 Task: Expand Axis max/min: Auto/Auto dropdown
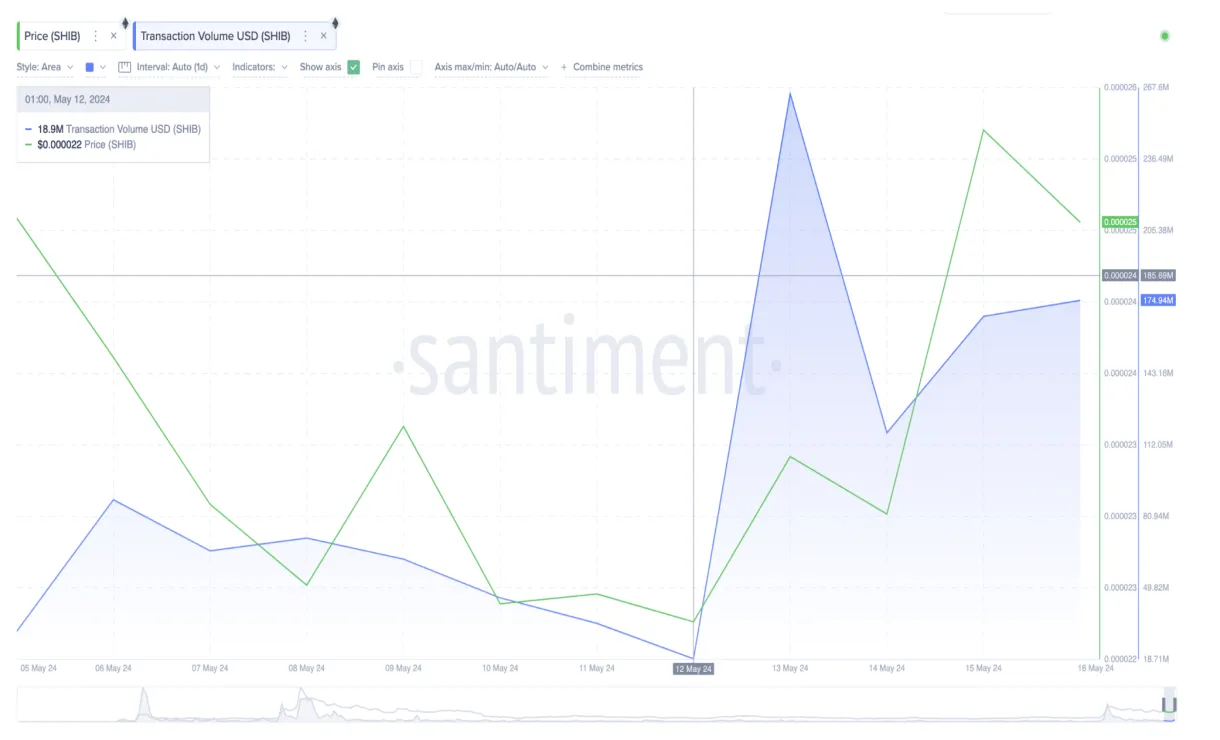(x=490, y=67)
